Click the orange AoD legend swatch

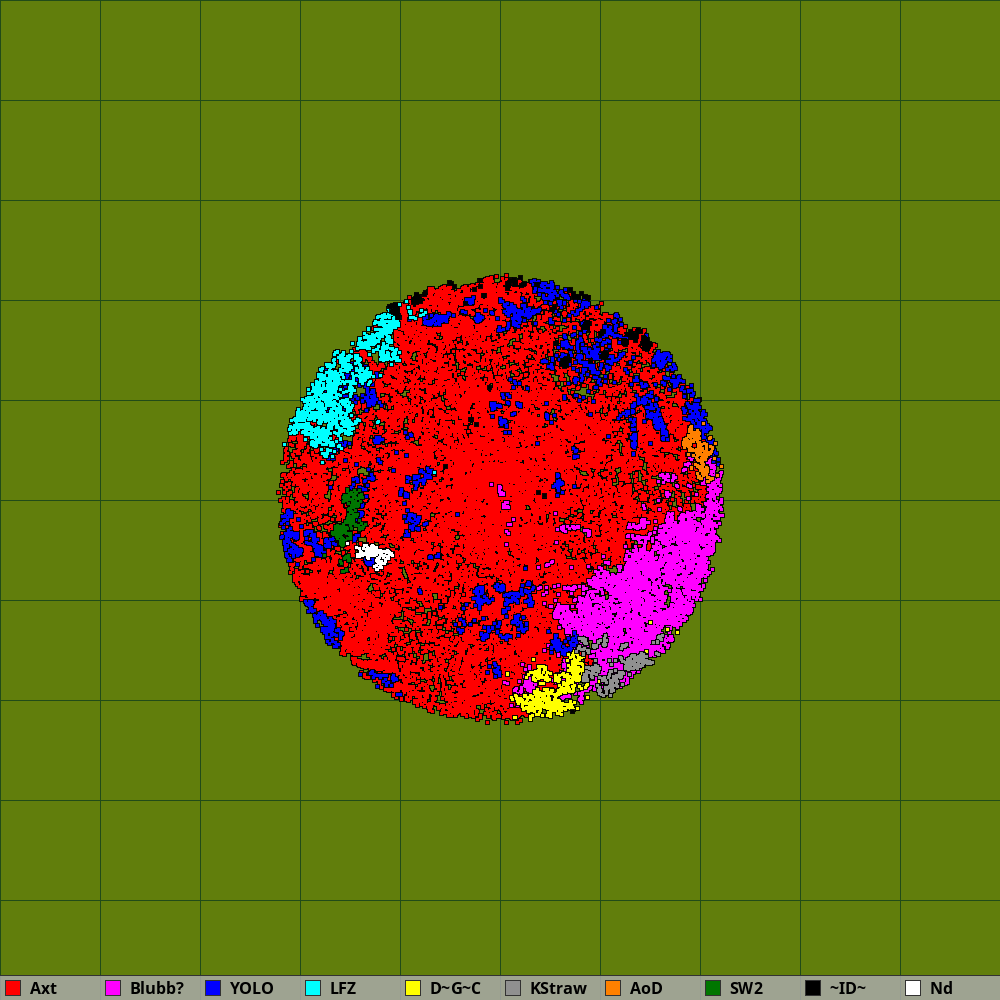[x=613, y=988]
